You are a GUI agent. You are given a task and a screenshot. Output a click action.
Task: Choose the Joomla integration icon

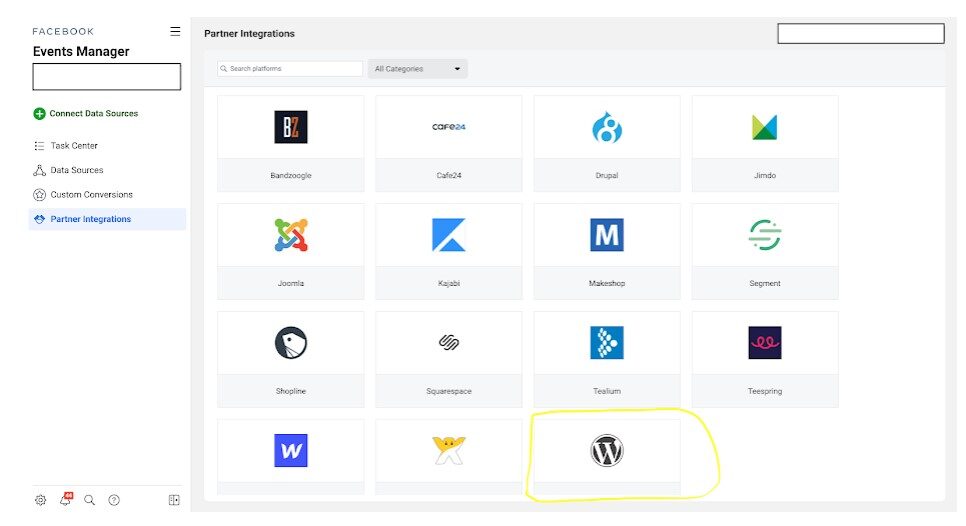pos(291,236)
